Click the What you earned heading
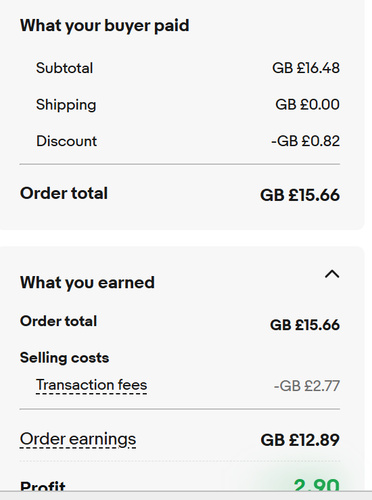372x500 pixels. click(87, 283)
